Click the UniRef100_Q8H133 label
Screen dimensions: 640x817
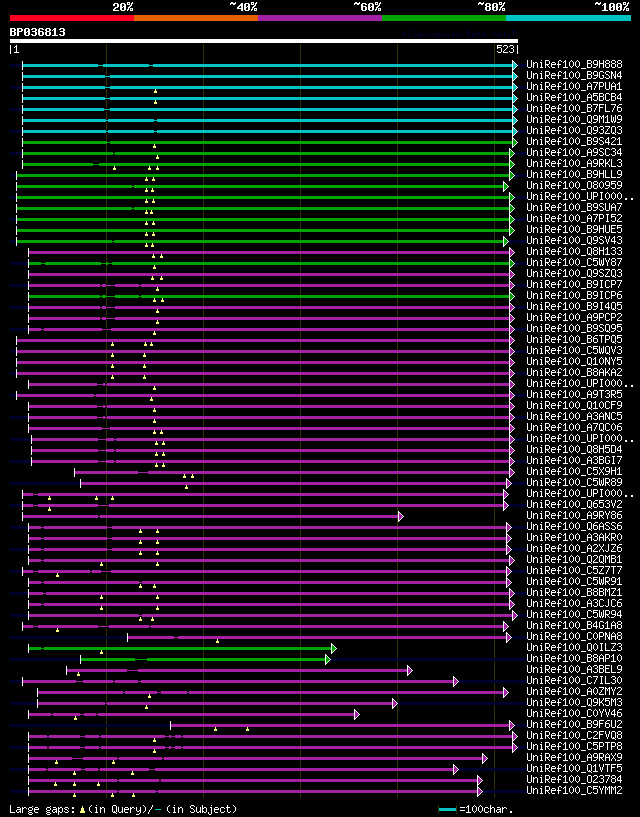click(574, 252)
